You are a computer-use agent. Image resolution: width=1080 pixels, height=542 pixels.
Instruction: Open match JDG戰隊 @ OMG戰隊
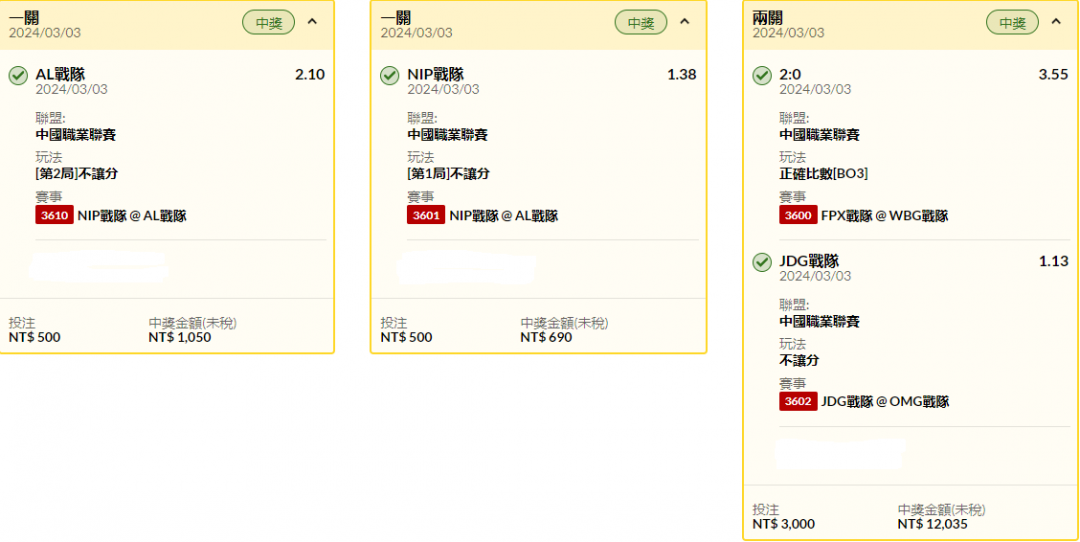[x=885, y=402]
